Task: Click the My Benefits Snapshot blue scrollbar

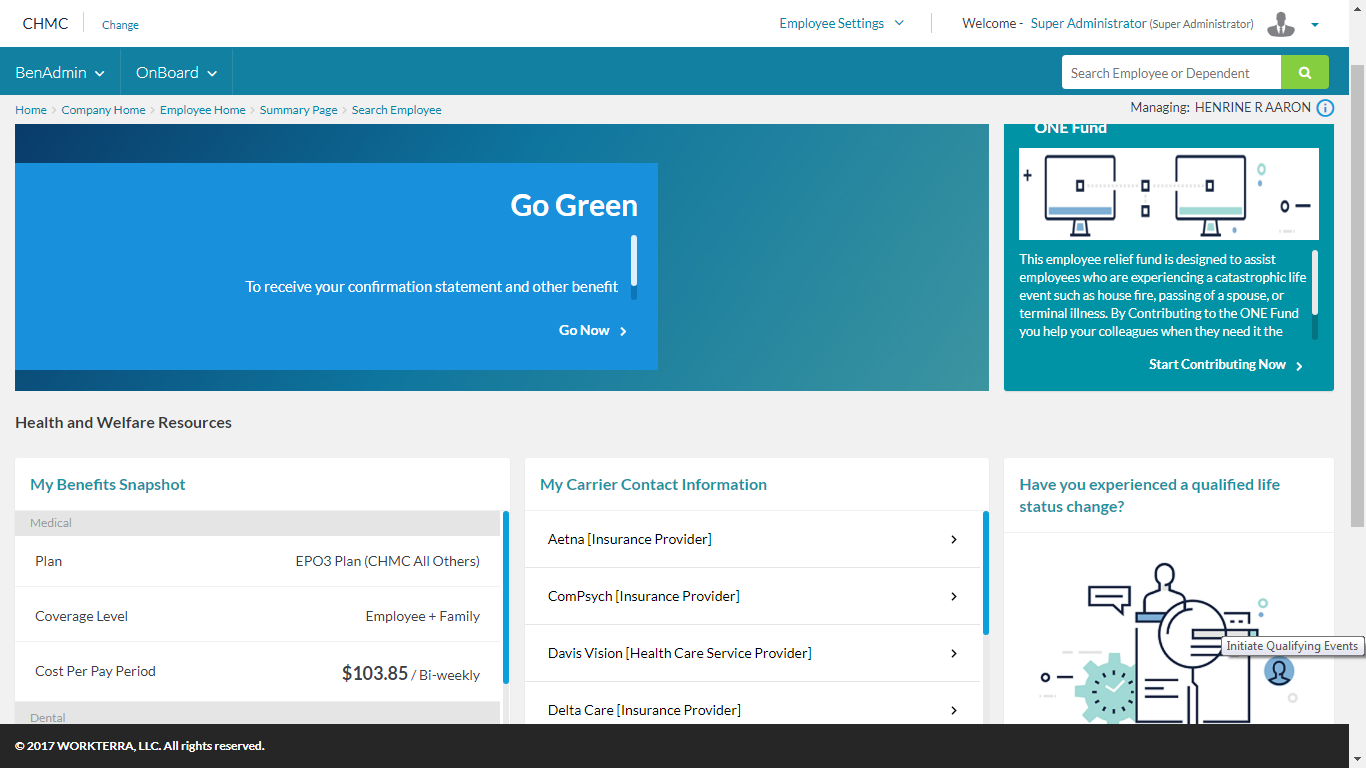Action: click(506, 597)
